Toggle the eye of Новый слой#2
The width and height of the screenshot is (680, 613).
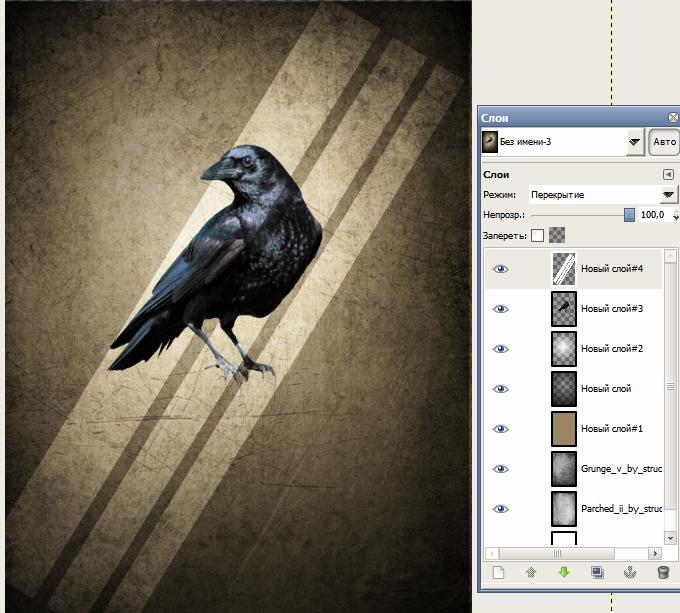click(x=500, y=349)
